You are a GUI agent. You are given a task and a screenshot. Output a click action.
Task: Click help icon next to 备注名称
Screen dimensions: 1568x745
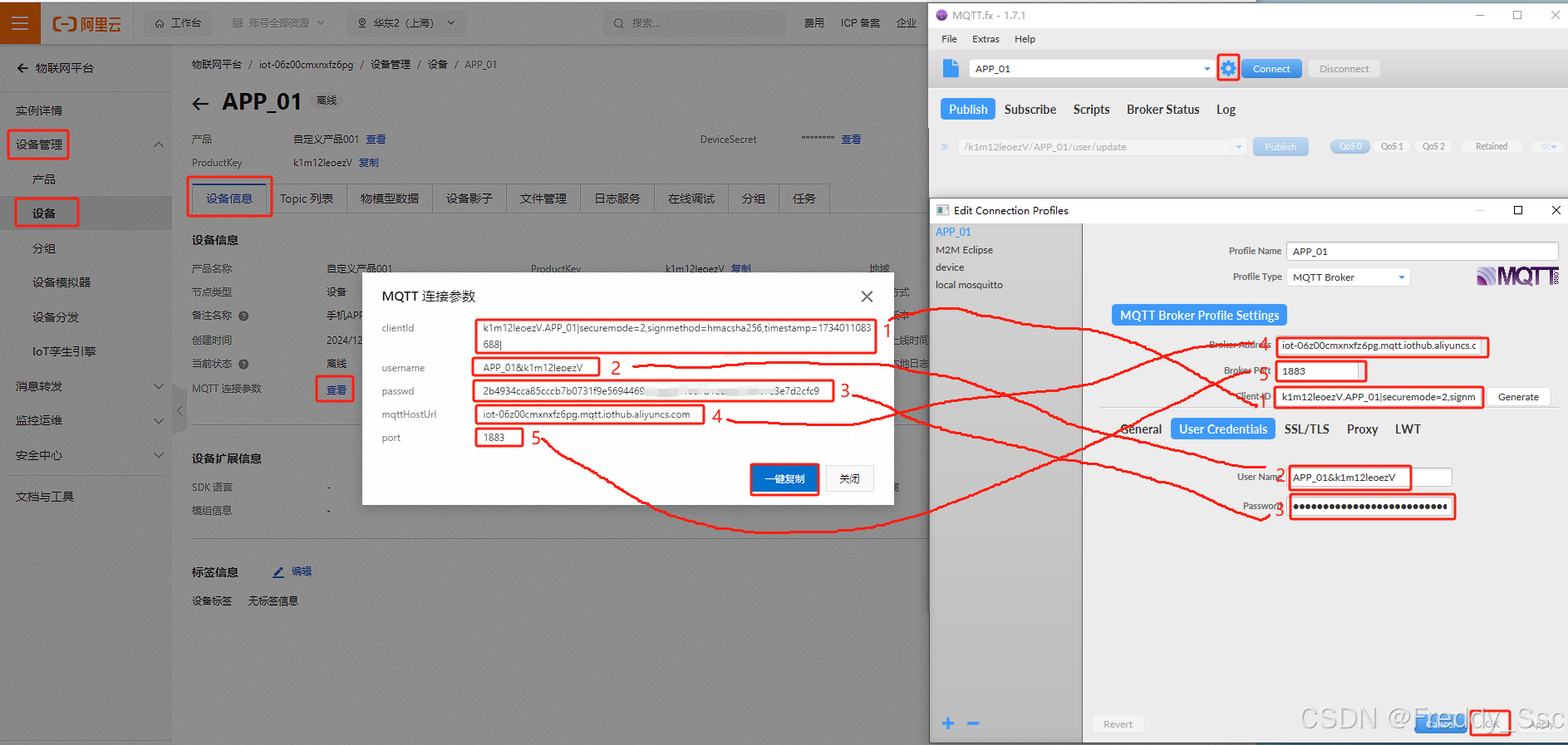point(243,316)
